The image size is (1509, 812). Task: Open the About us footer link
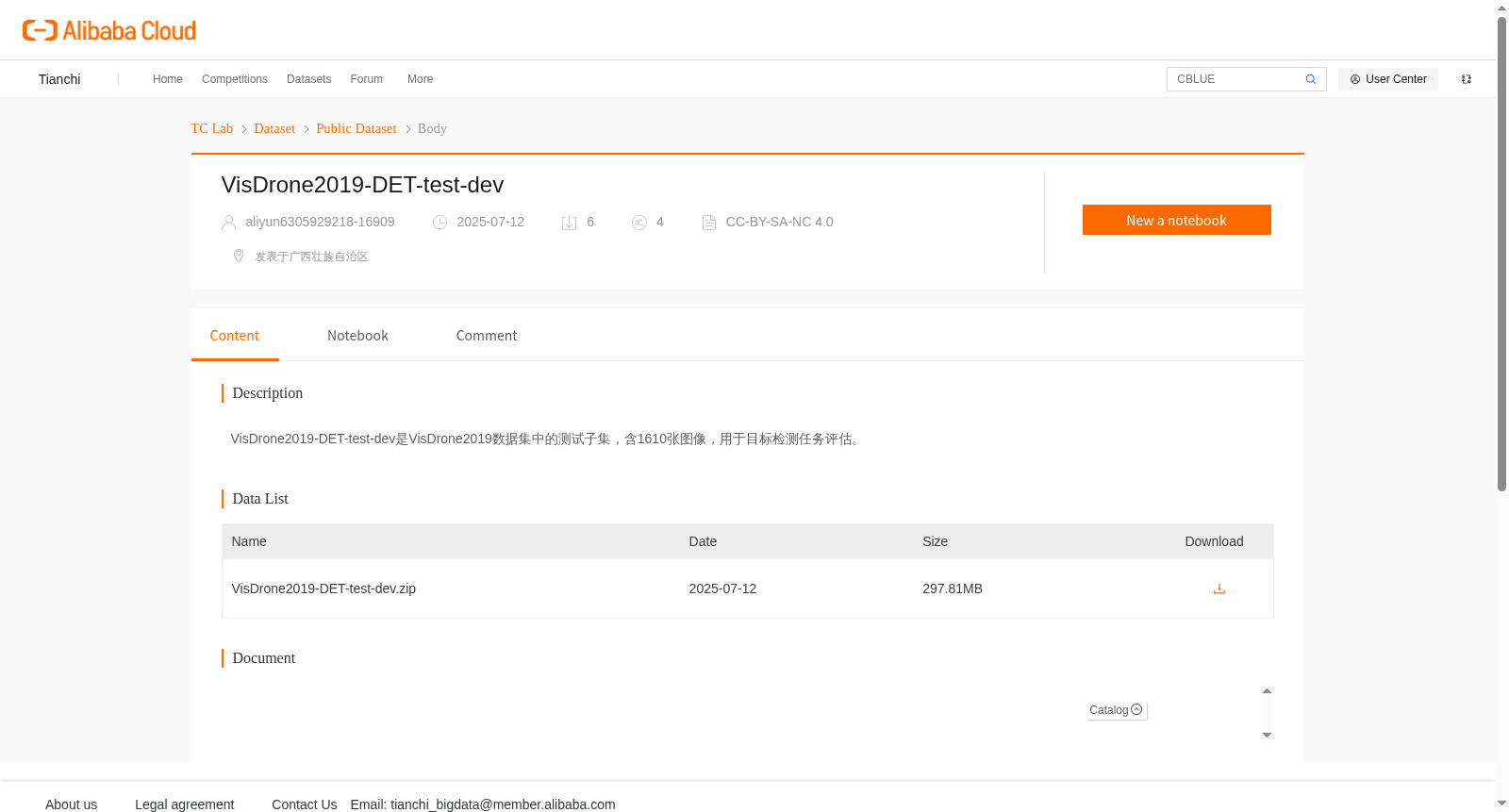pyautogui.click(x=72, y=804)
